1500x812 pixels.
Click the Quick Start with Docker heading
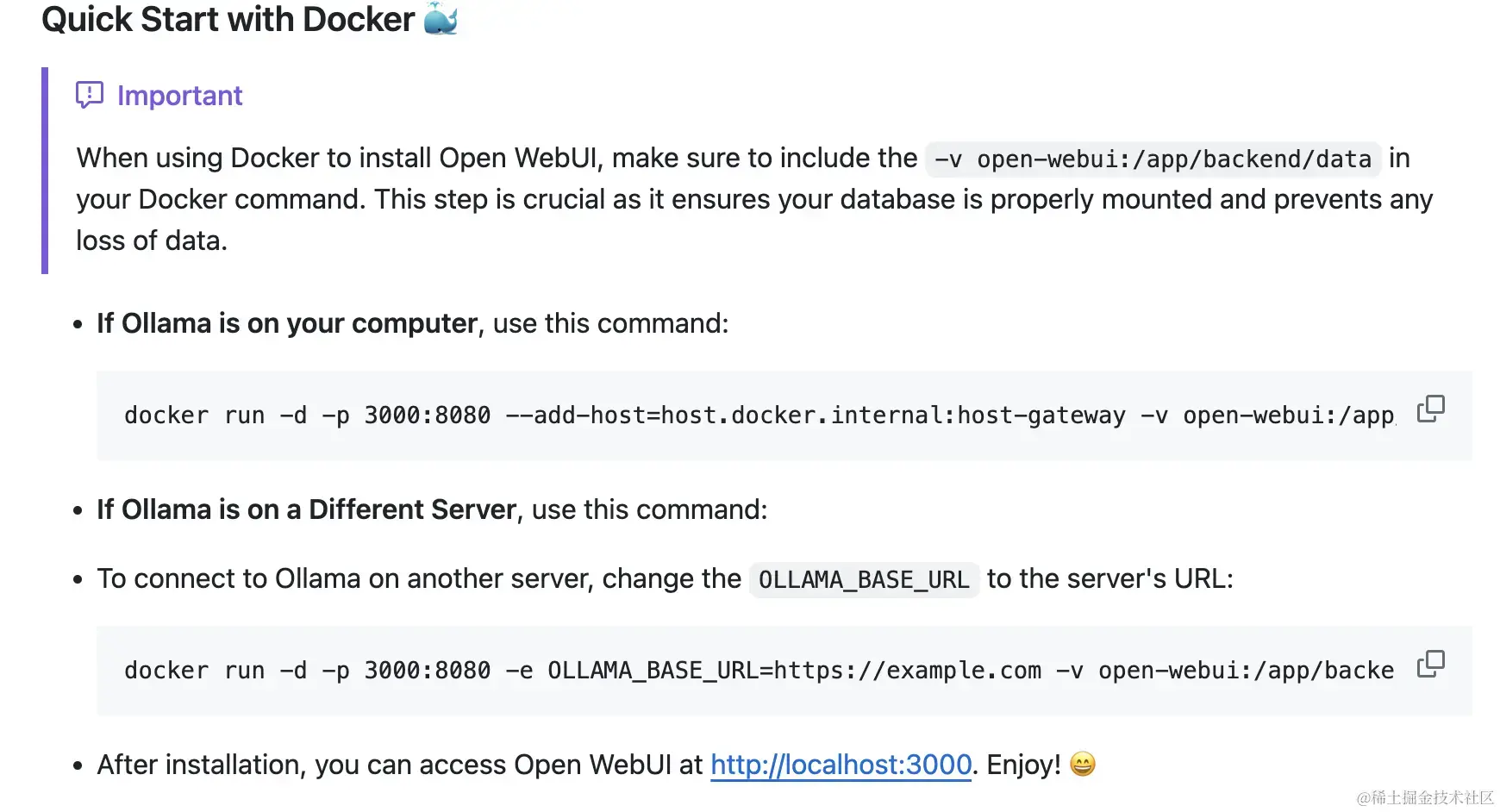pos(228,19)
